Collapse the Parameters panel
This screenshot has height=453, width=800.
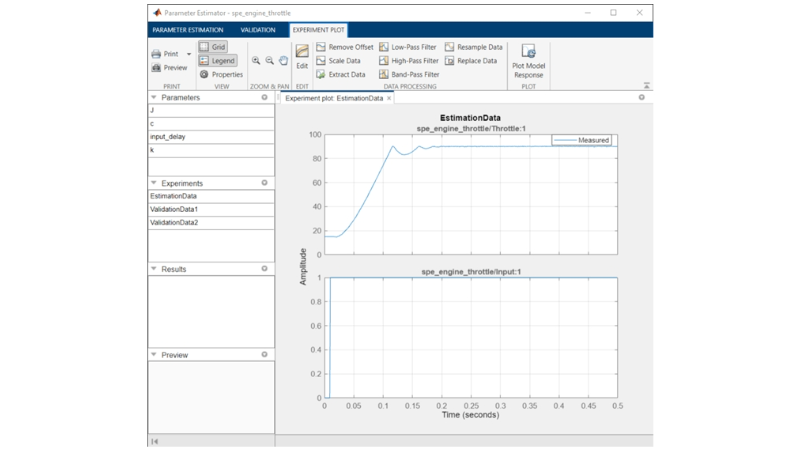click(x=154, y=97)
